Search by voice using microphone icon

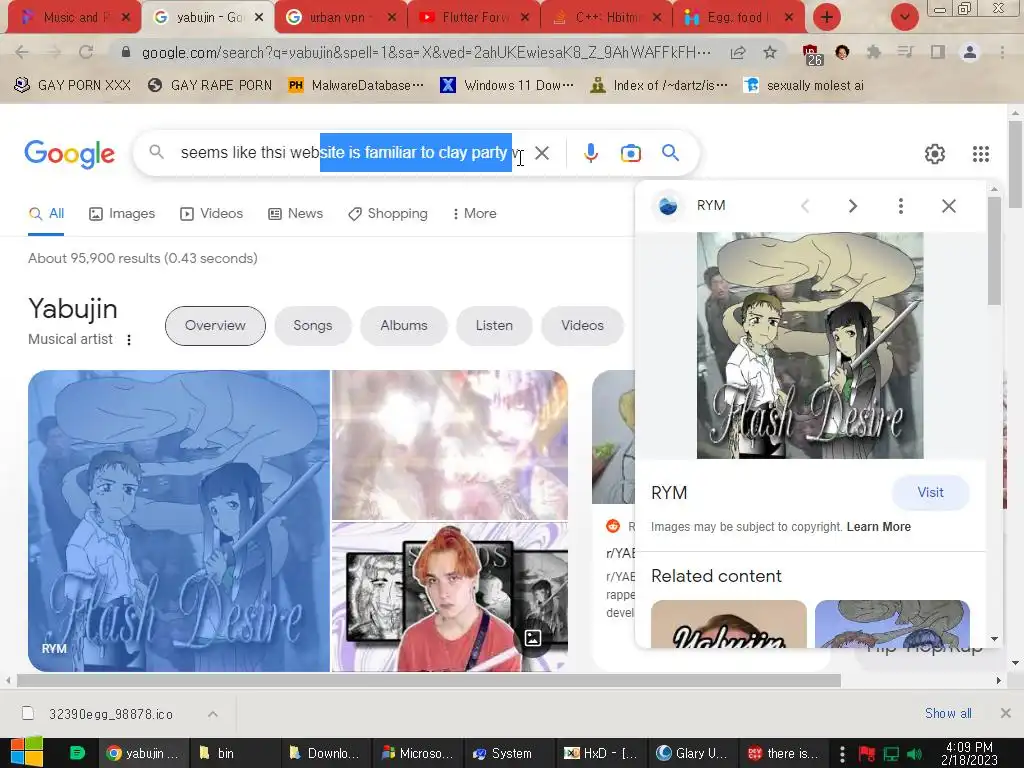point(590,153)
